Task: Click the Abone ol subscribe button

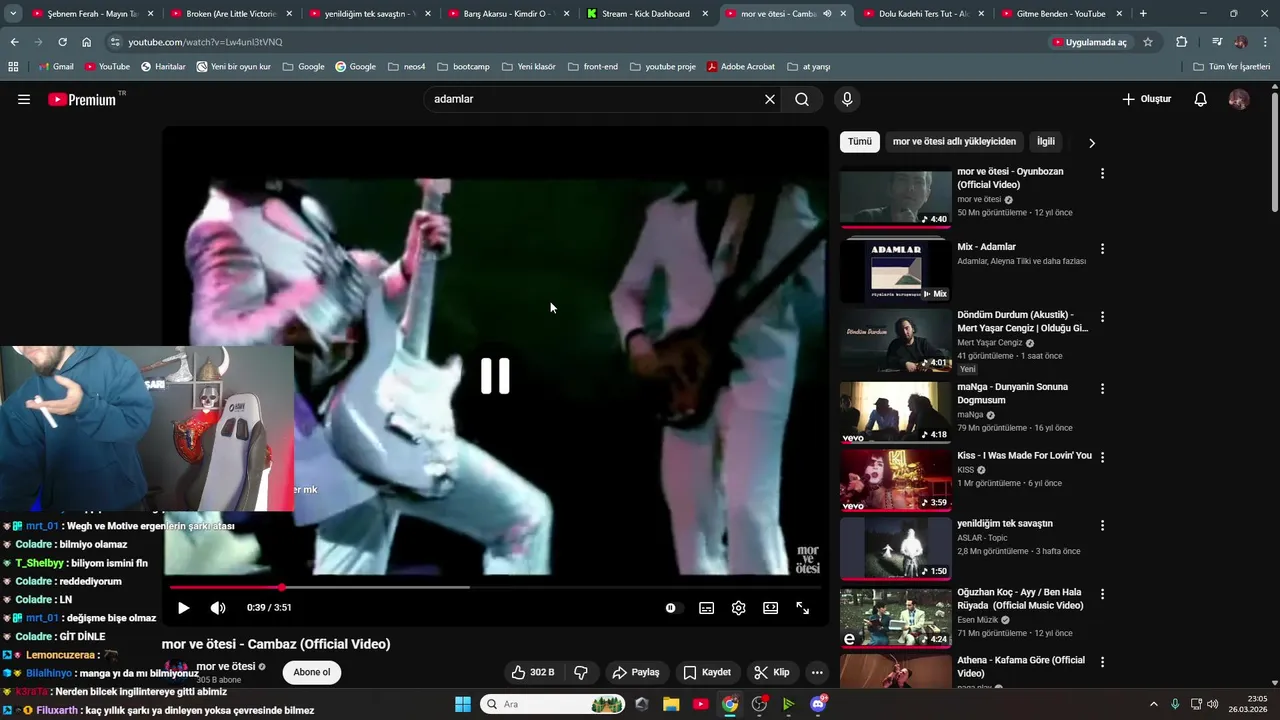Action: click(311, 672)
